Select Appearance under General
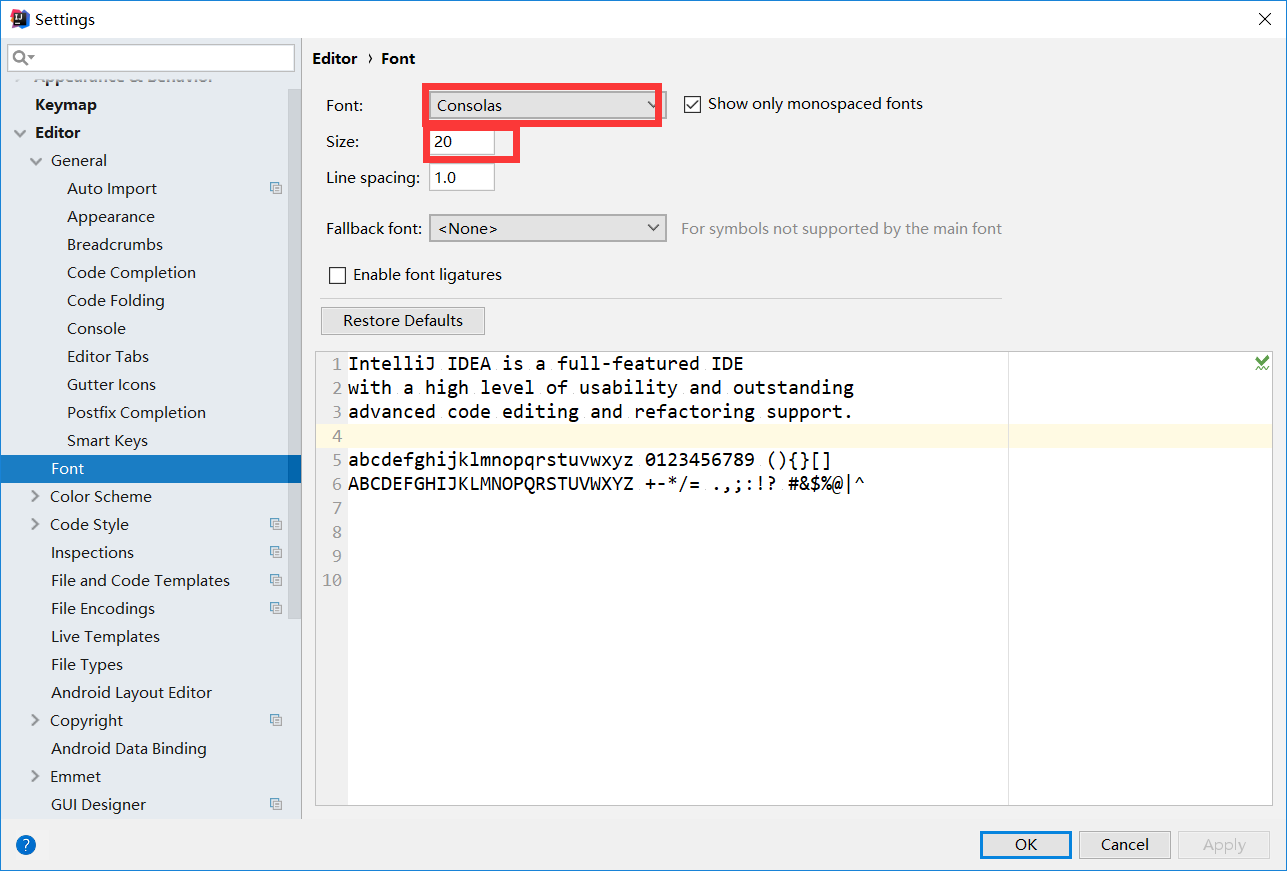Viewport: 1287px width, 871px height. tap(111, 217)
